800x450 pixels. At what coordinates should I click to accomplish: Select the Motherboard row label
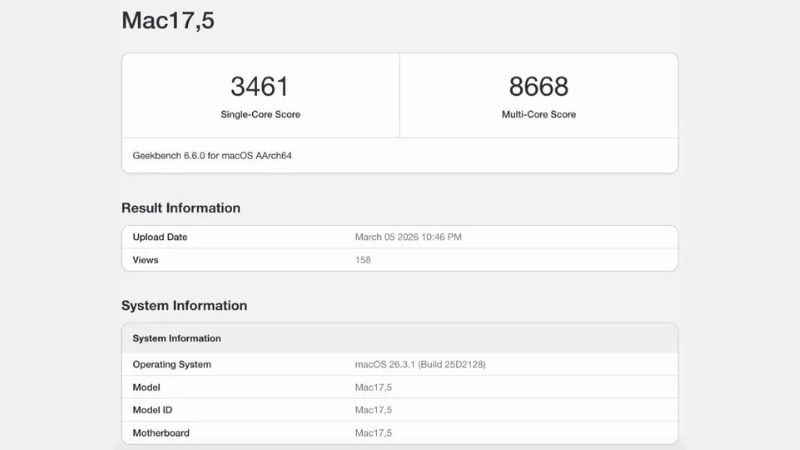(161, 433)
